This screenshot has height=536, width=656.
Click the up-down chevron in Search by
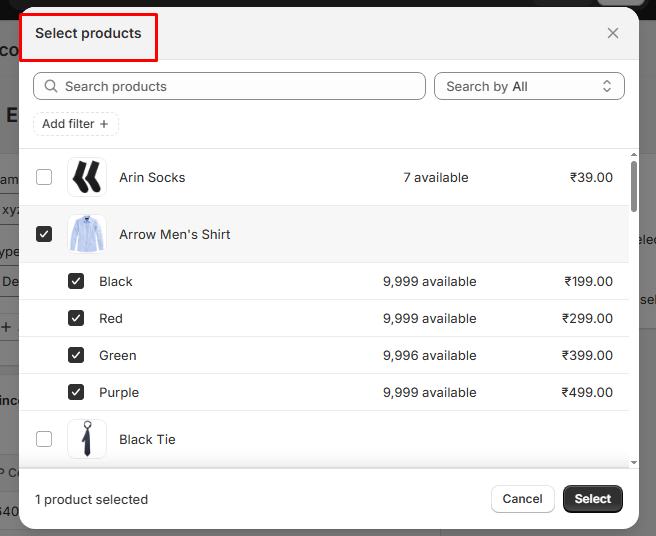point(606,87)
